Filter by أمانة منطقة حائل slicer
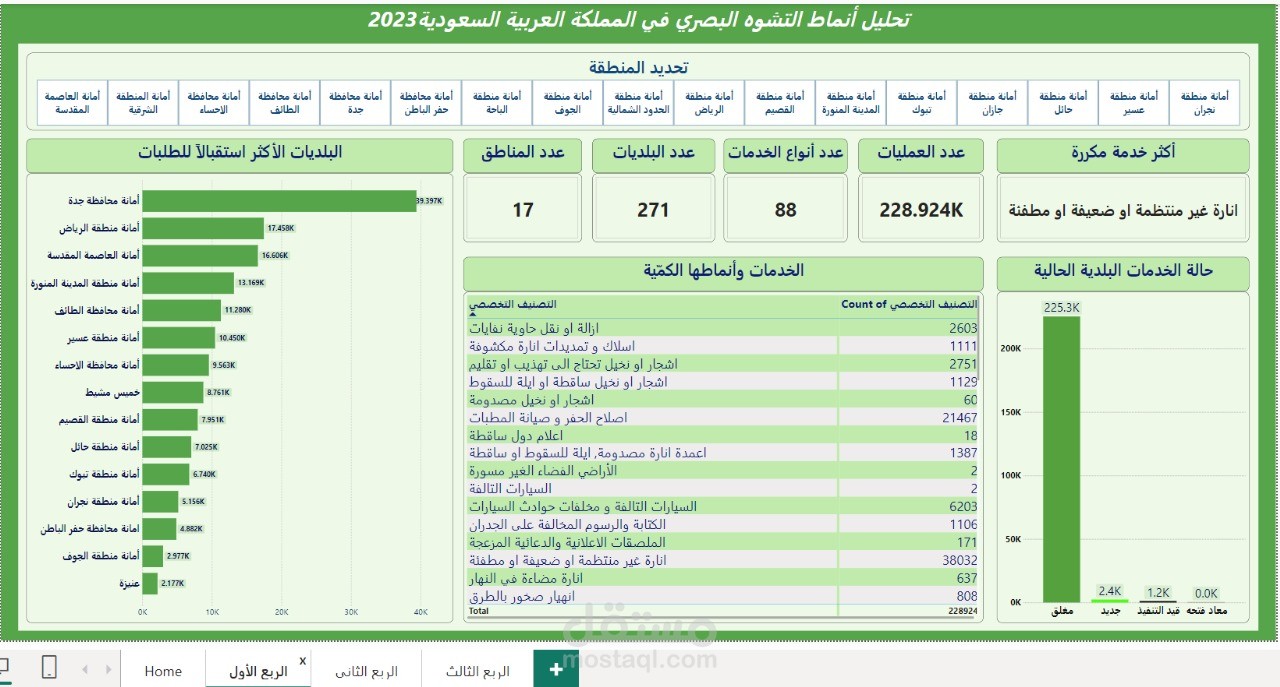 click(1063, 103)
